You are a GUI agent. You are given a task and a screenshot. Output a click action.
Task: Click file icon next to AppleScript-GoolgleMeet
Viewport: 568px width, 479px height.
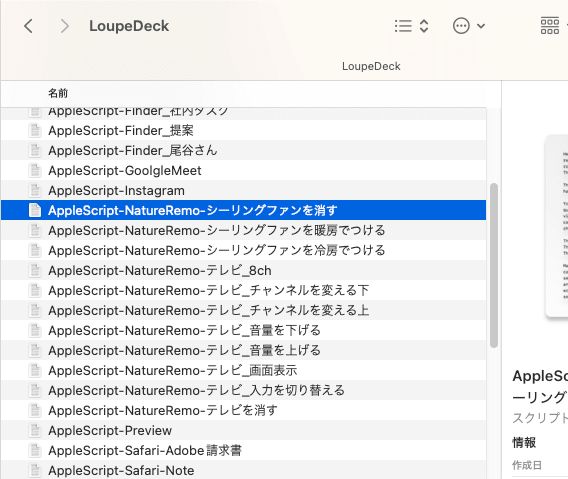tap(35, 170)
